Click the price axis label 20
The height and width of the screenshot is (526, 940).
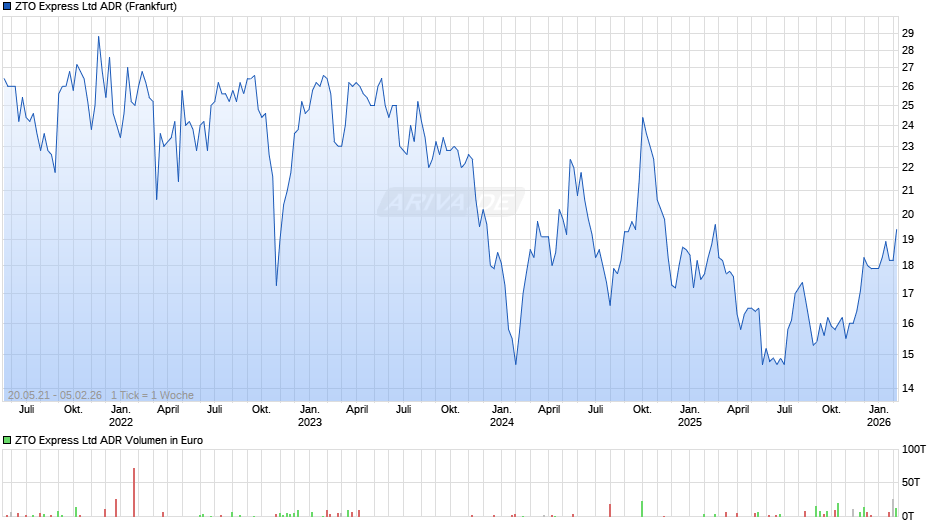pos(908,214)
